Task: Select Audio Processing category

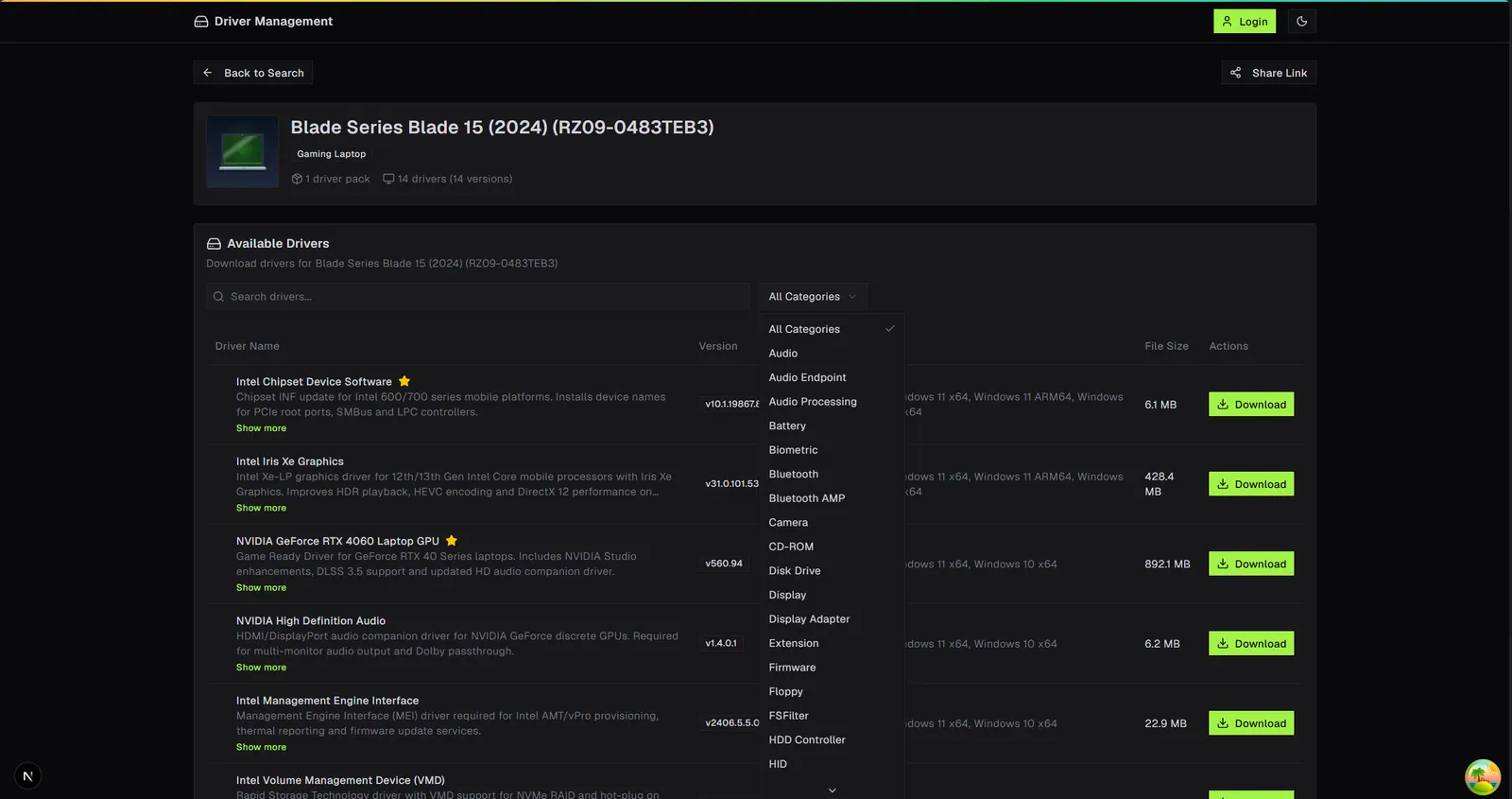Action: click(832, 401)
